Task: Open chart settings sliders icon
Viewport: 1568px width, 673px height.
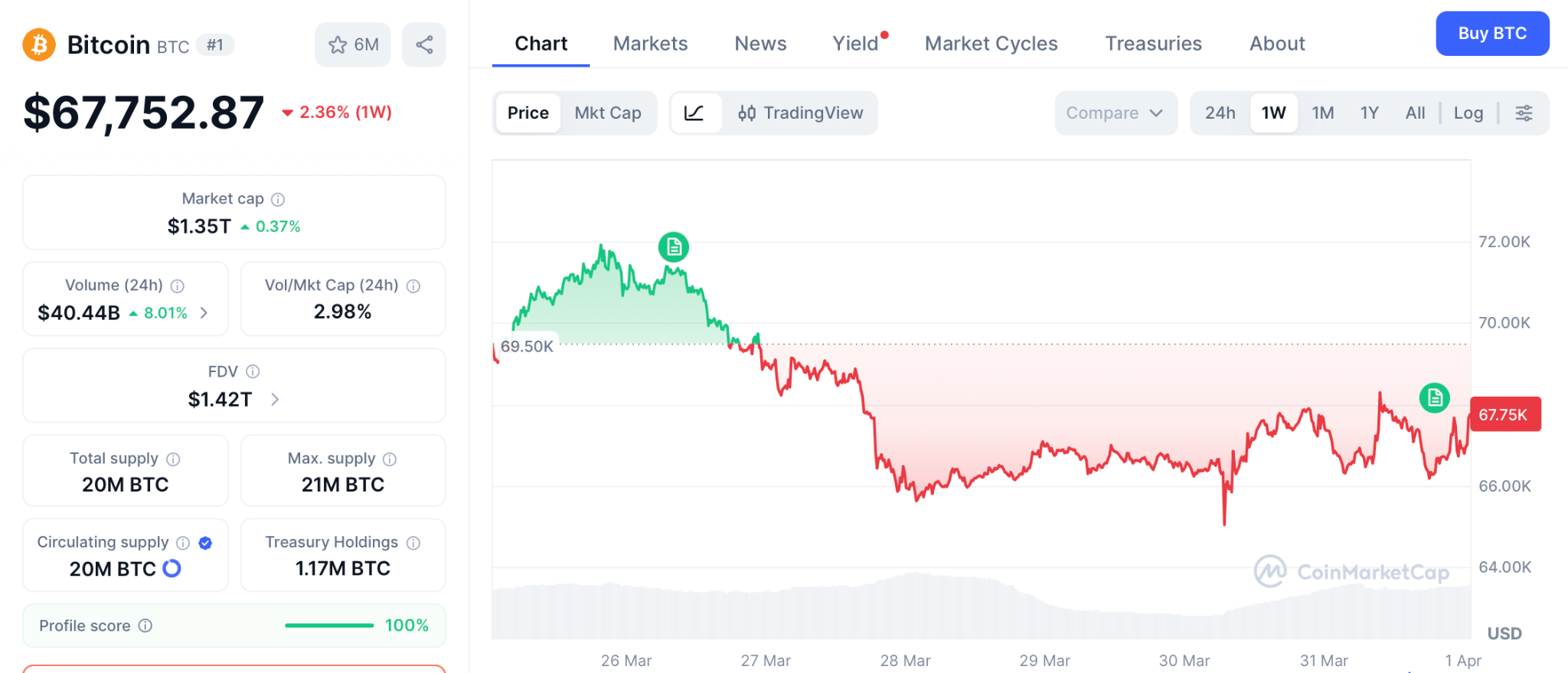Action: click(1524, 113)
